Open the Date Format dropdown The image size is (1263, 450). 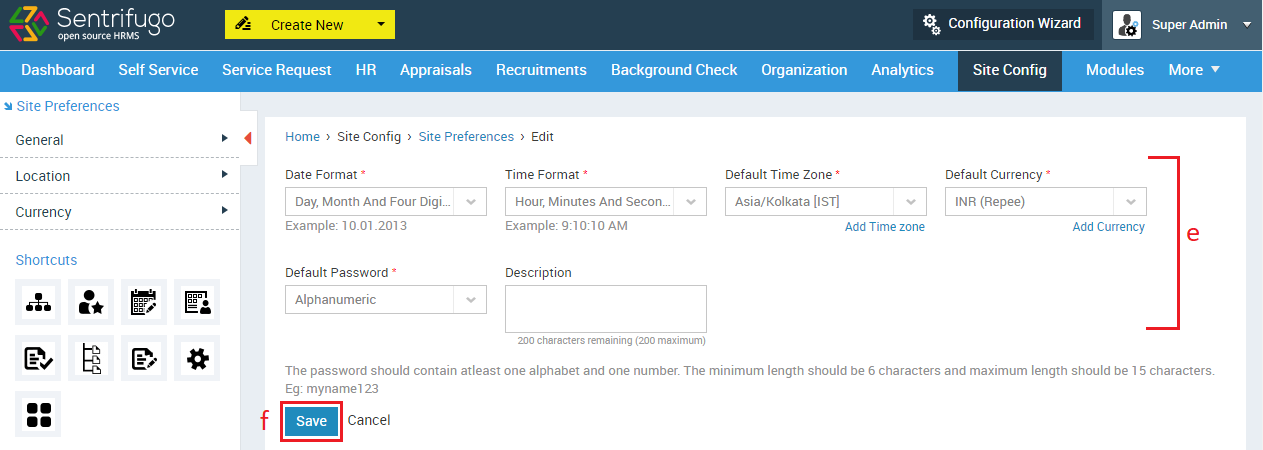386,201
